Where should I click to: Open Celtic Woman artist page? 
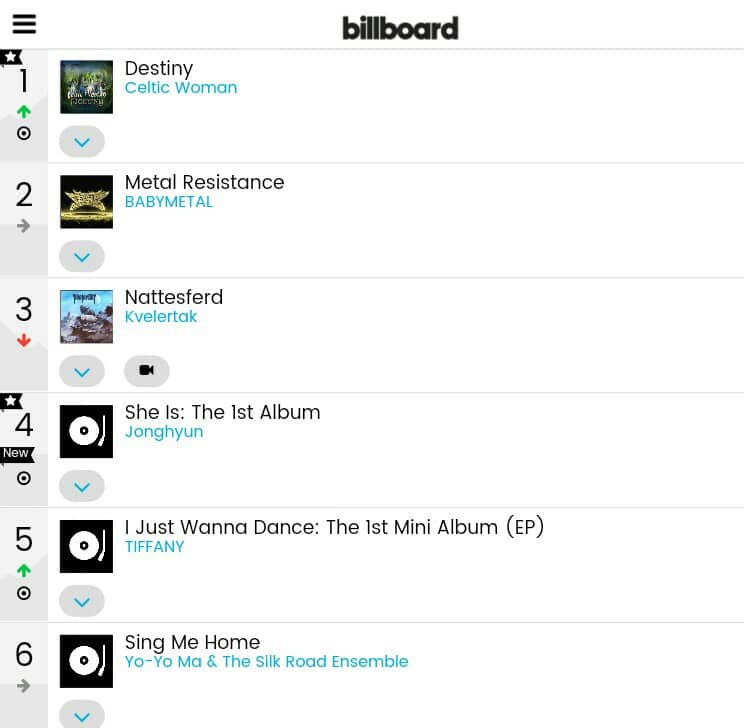pos(181,88)
